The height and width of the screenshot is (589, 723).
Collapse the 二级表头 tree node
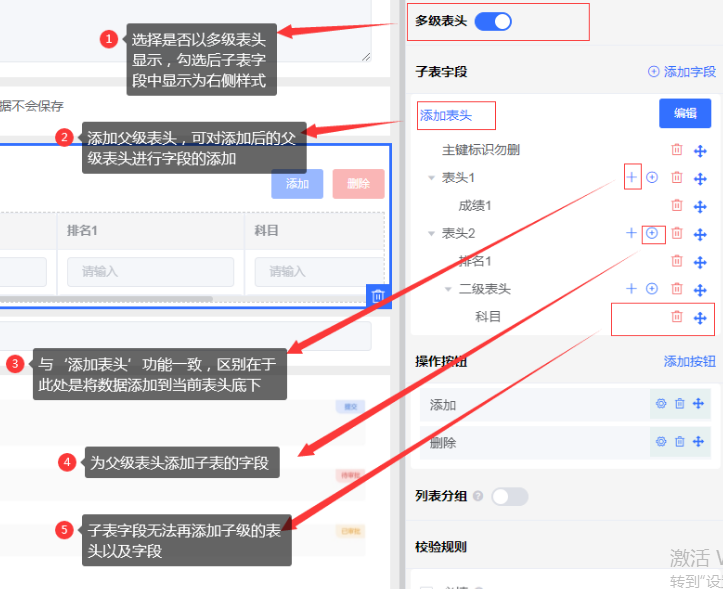click(449, 289)
